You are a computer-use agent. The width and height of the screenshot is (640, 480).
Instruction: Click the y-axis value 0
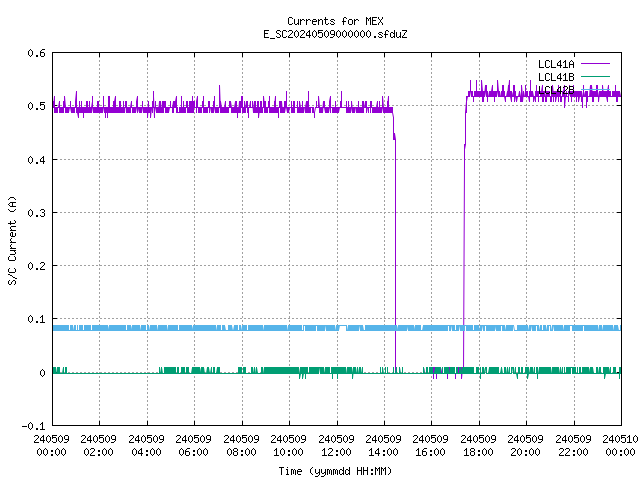tap(42, 373)
